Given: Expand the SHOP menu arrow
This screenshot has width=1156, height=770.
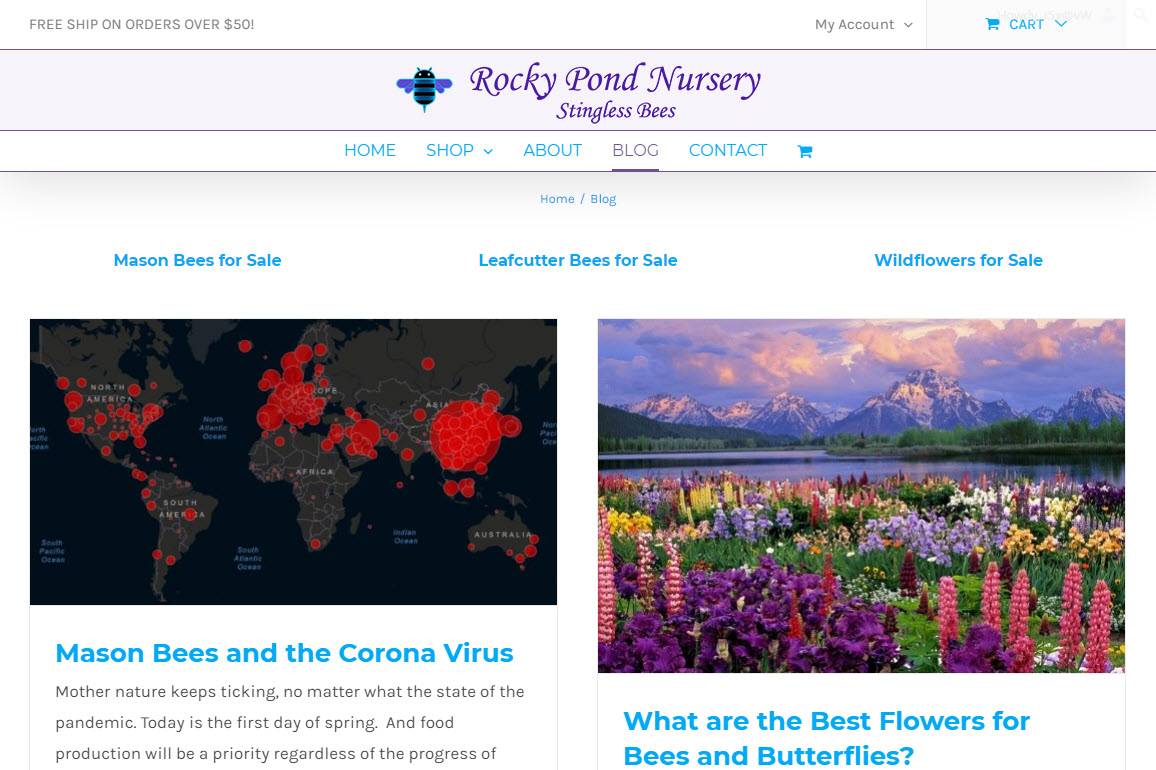Looking at the screenshot, I should pos(488,151).
